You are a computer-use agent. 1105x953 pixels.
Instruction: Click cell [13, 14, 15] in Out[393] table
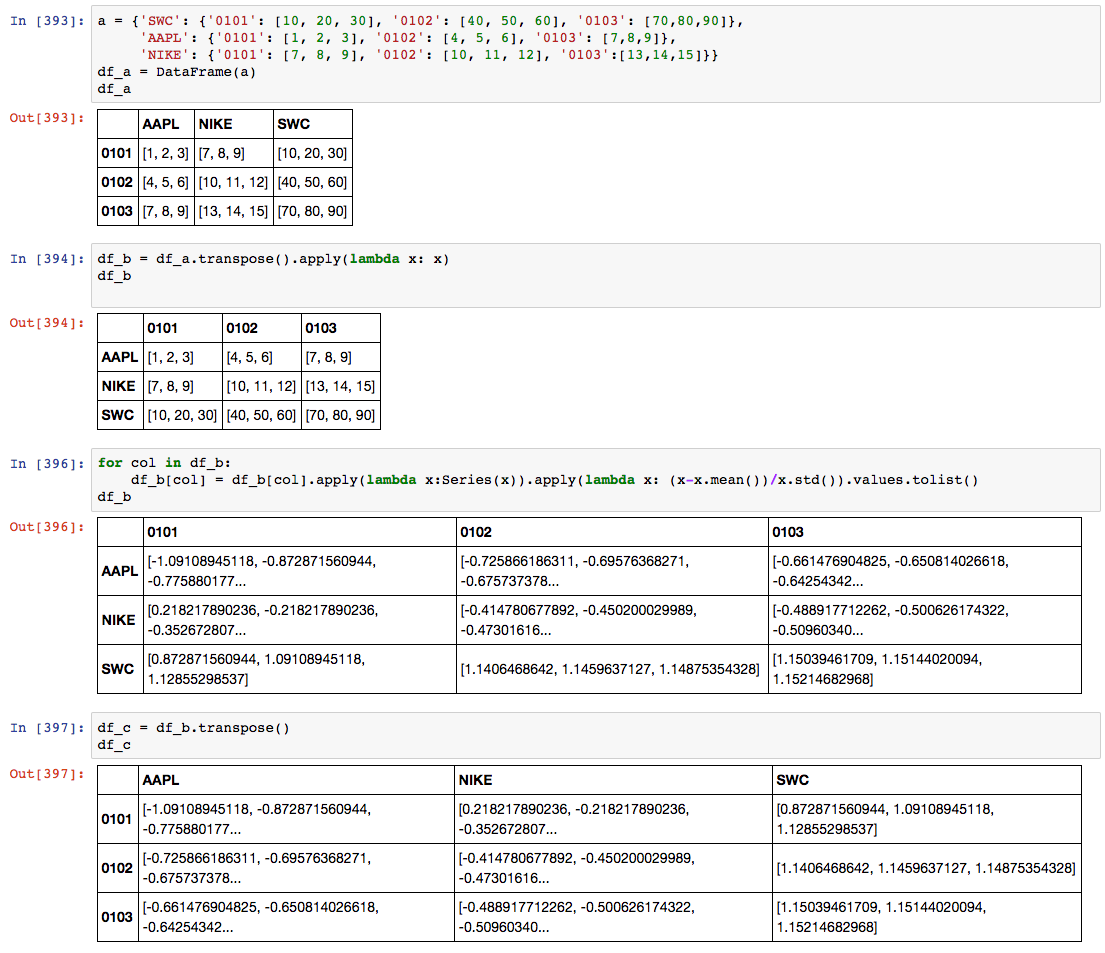[x=233, y=211]
